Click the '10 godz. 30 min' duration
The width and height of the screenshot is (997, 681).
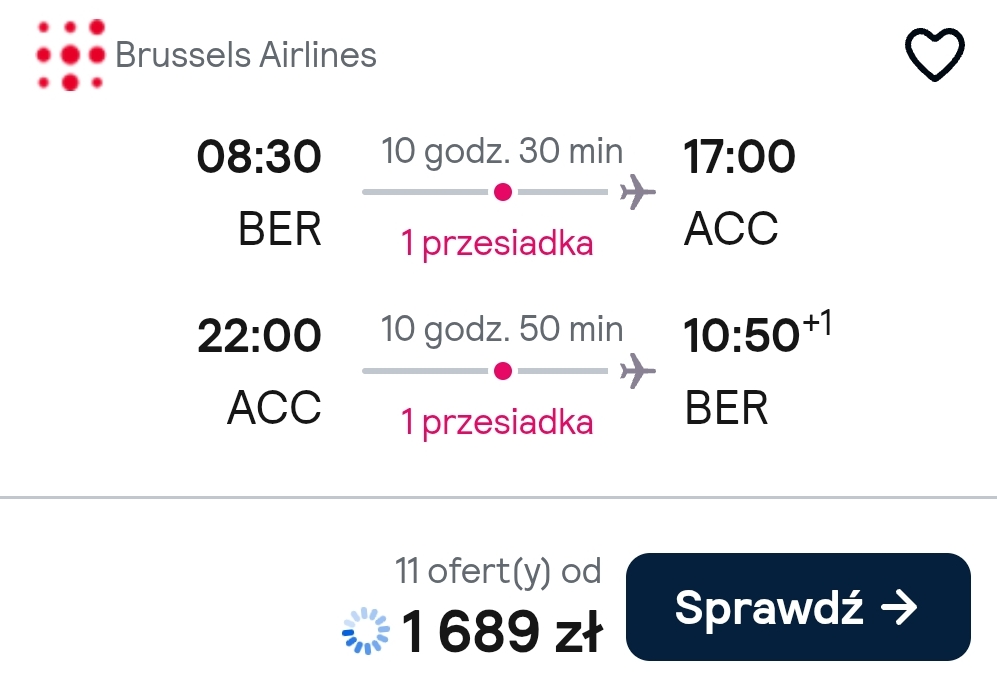click(x=502, y=151)
